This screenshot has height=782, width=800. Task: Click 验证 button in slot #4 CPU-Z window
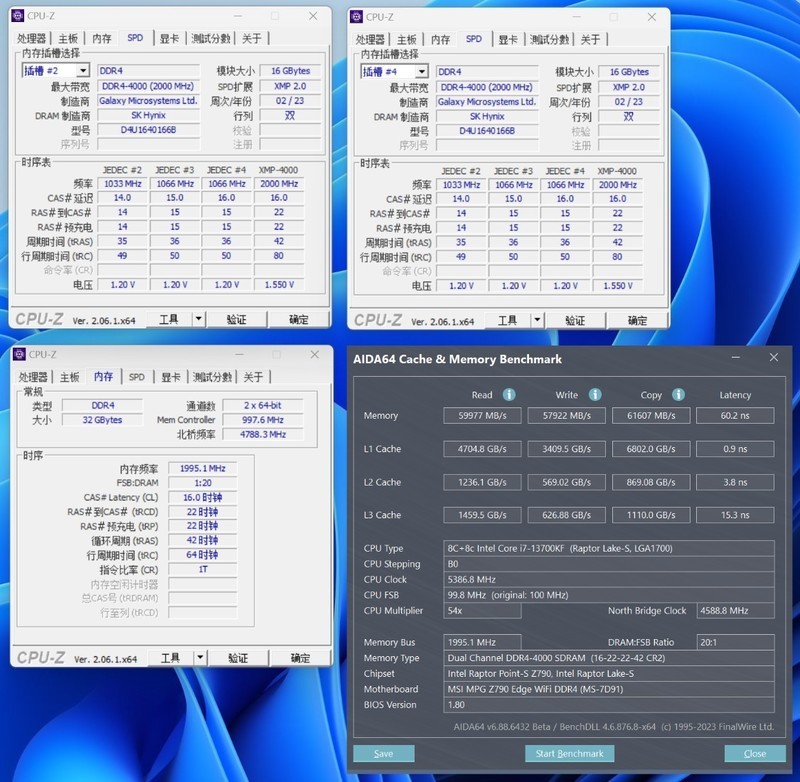point(574,320)
